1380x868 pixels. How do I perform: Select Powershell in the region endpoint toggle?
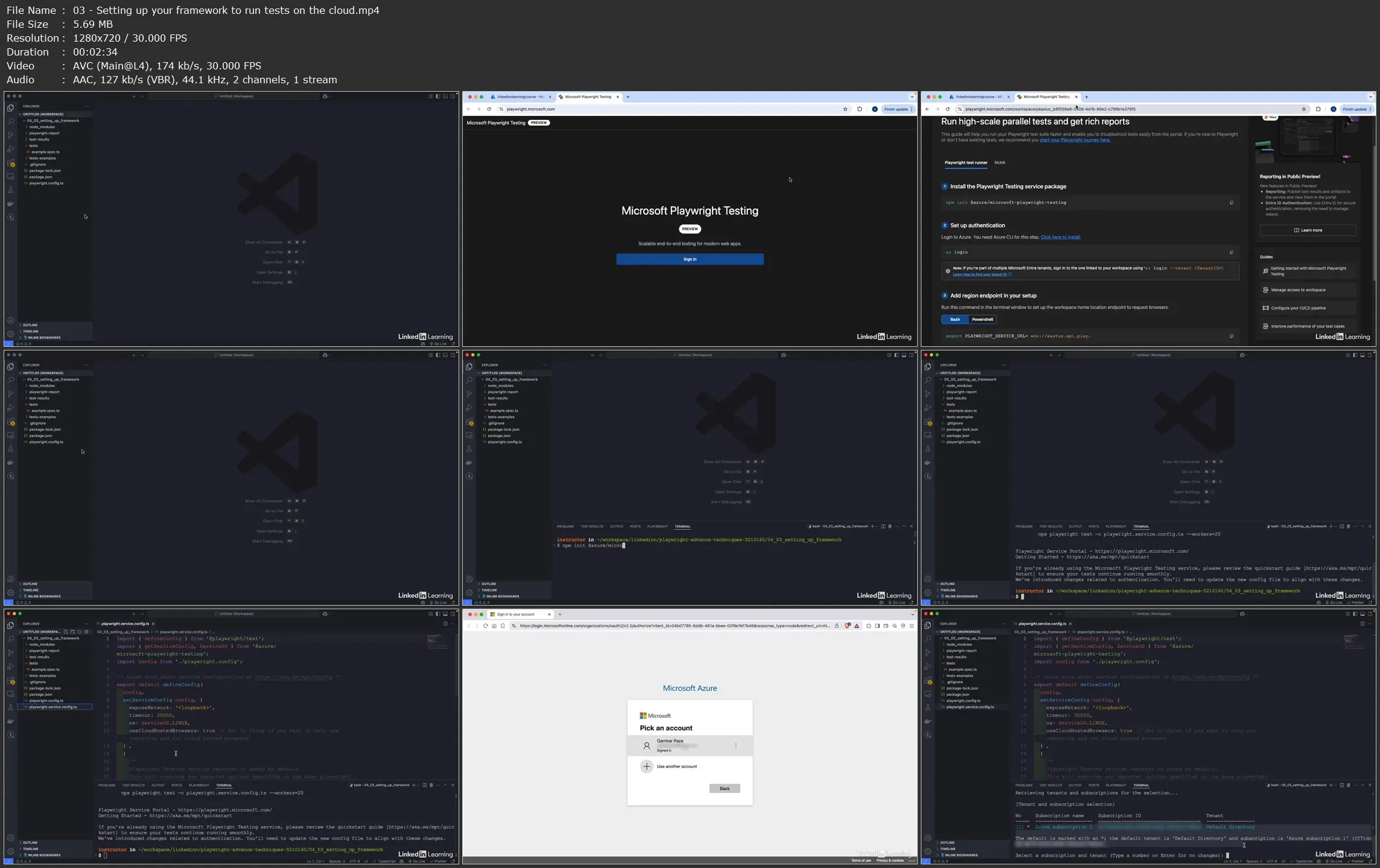(x=982, y=320)
